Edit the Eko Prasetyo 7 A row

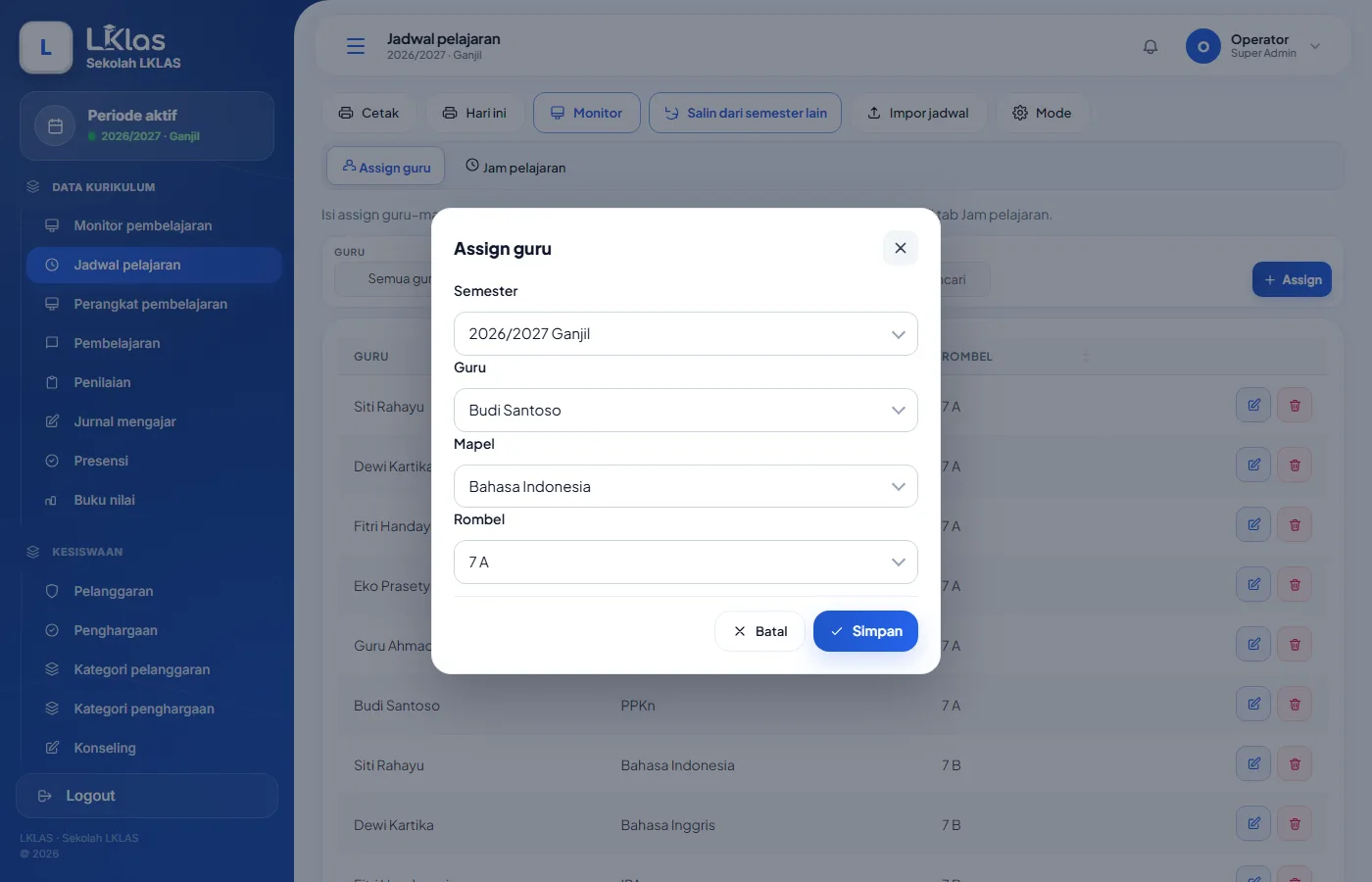point(1253,584)
